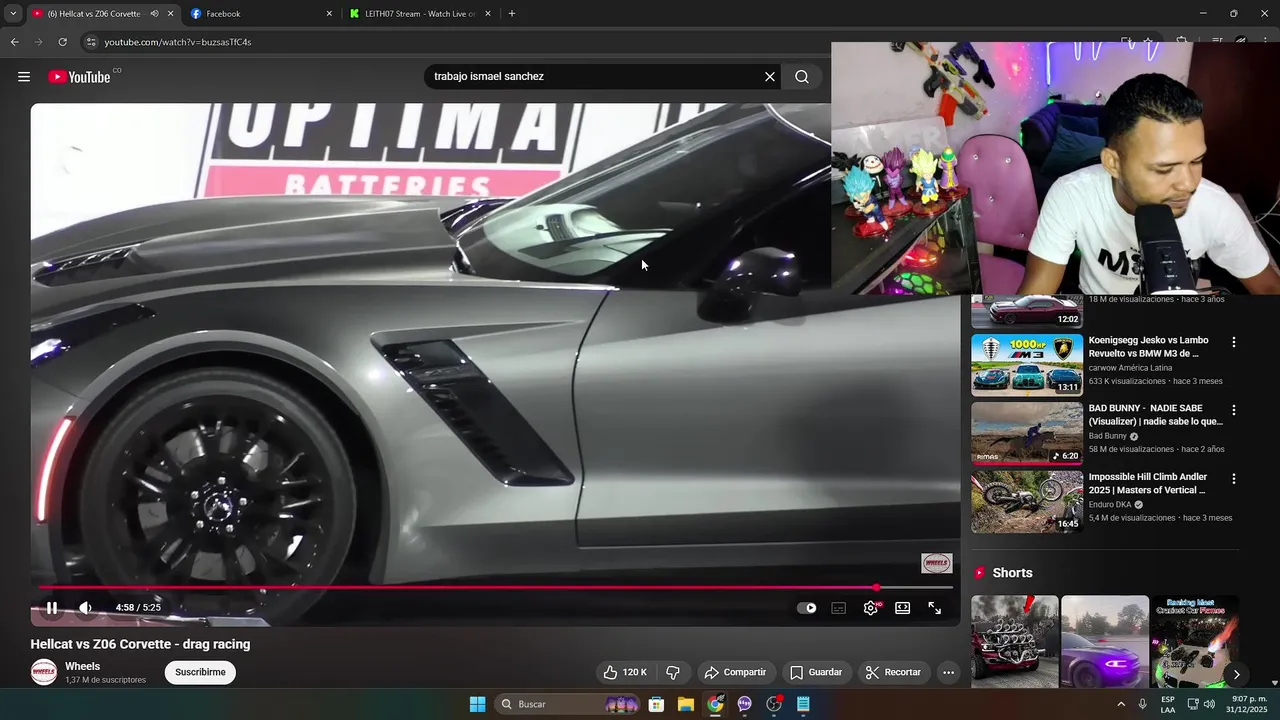Mute the video with the speaker icon
This screenshot has width=1280, height=720.
[x=86, y=608]
